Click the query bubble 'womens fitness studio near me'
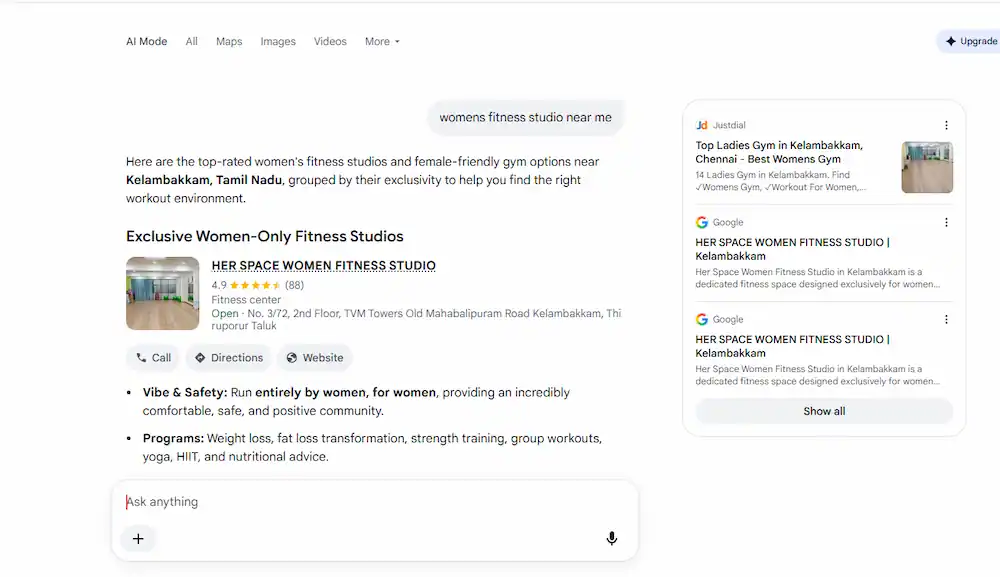 click(x=526, y=117)
